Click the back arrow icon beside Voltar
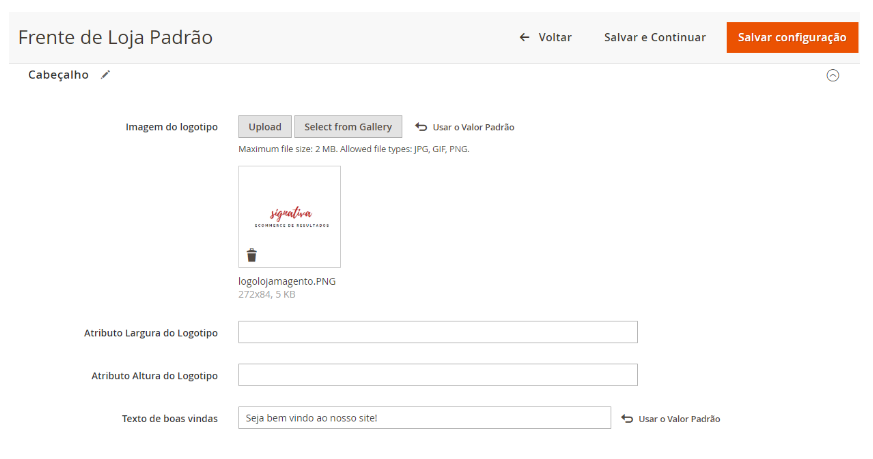This screenshot has width=873, height=459. coord(524,37)
